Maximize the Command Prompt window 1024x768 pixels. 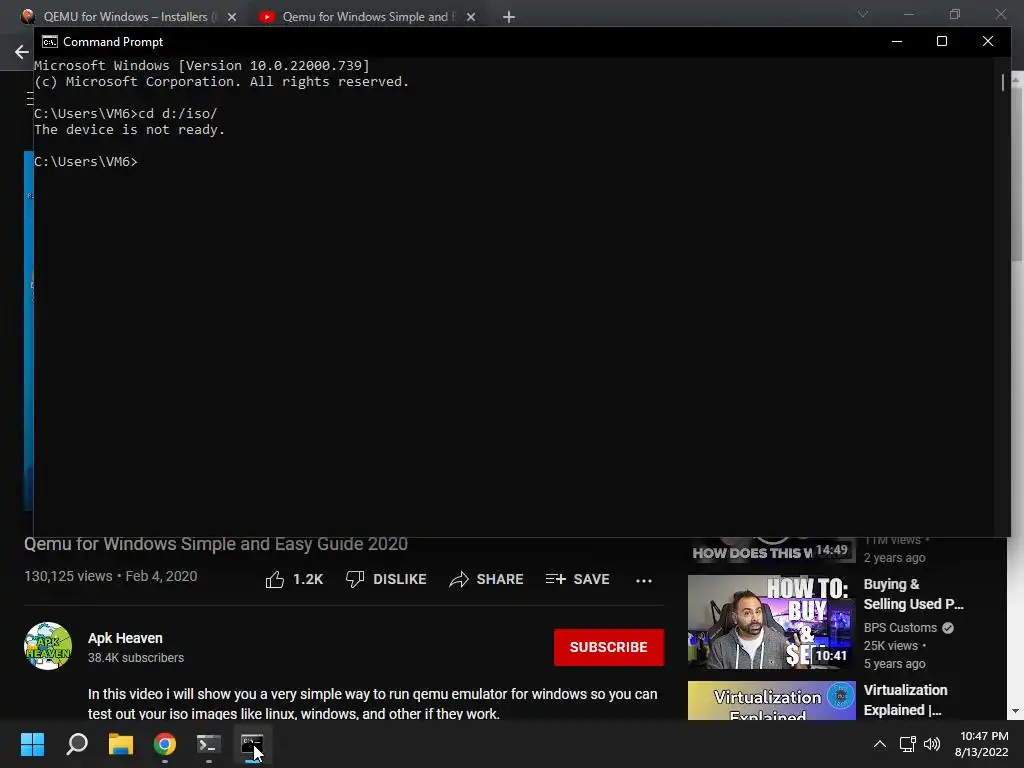click(x=942, y=41)
